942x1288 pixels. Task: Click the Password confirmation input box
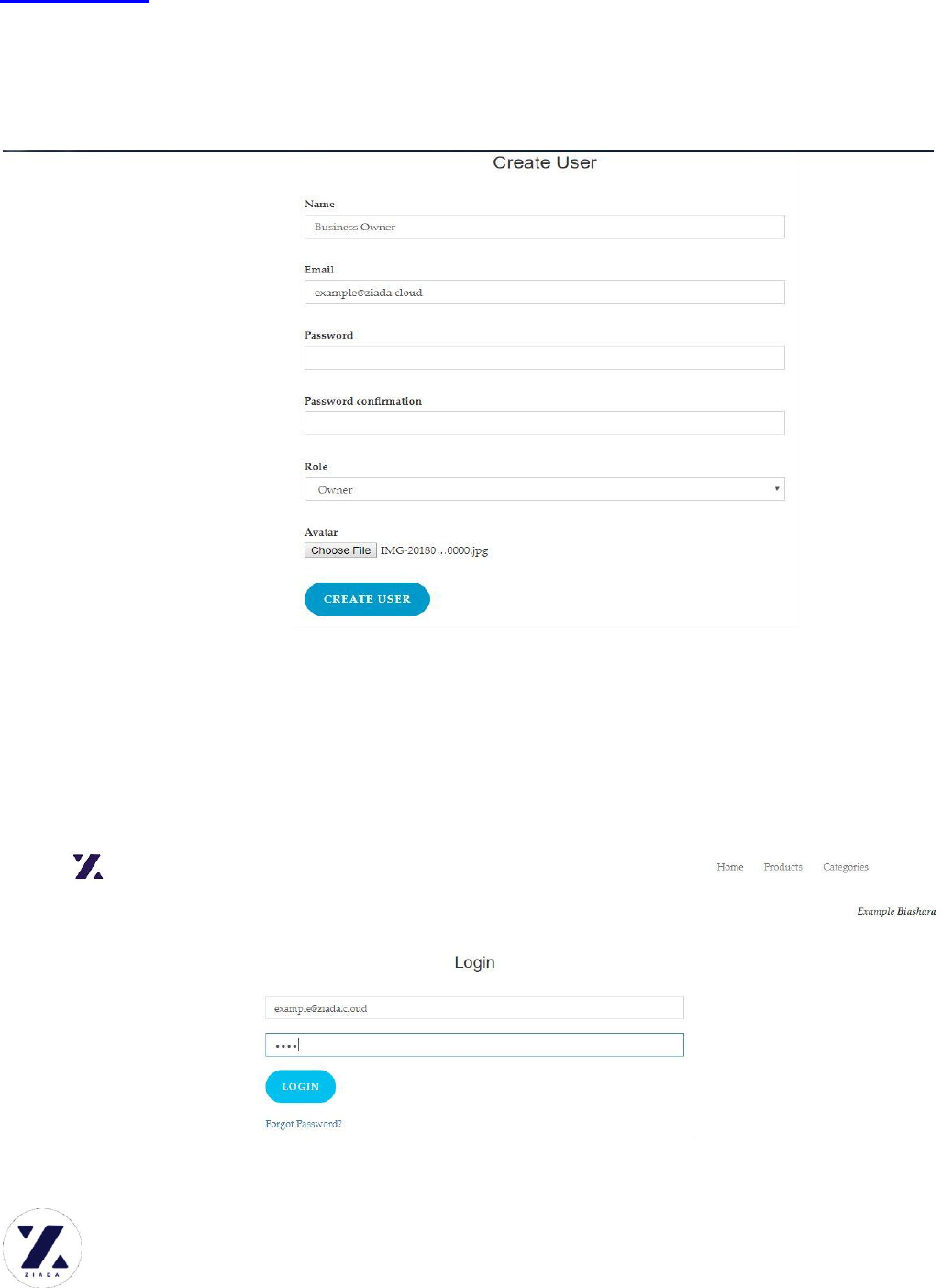pyautogui.click(x=544, y=423)
